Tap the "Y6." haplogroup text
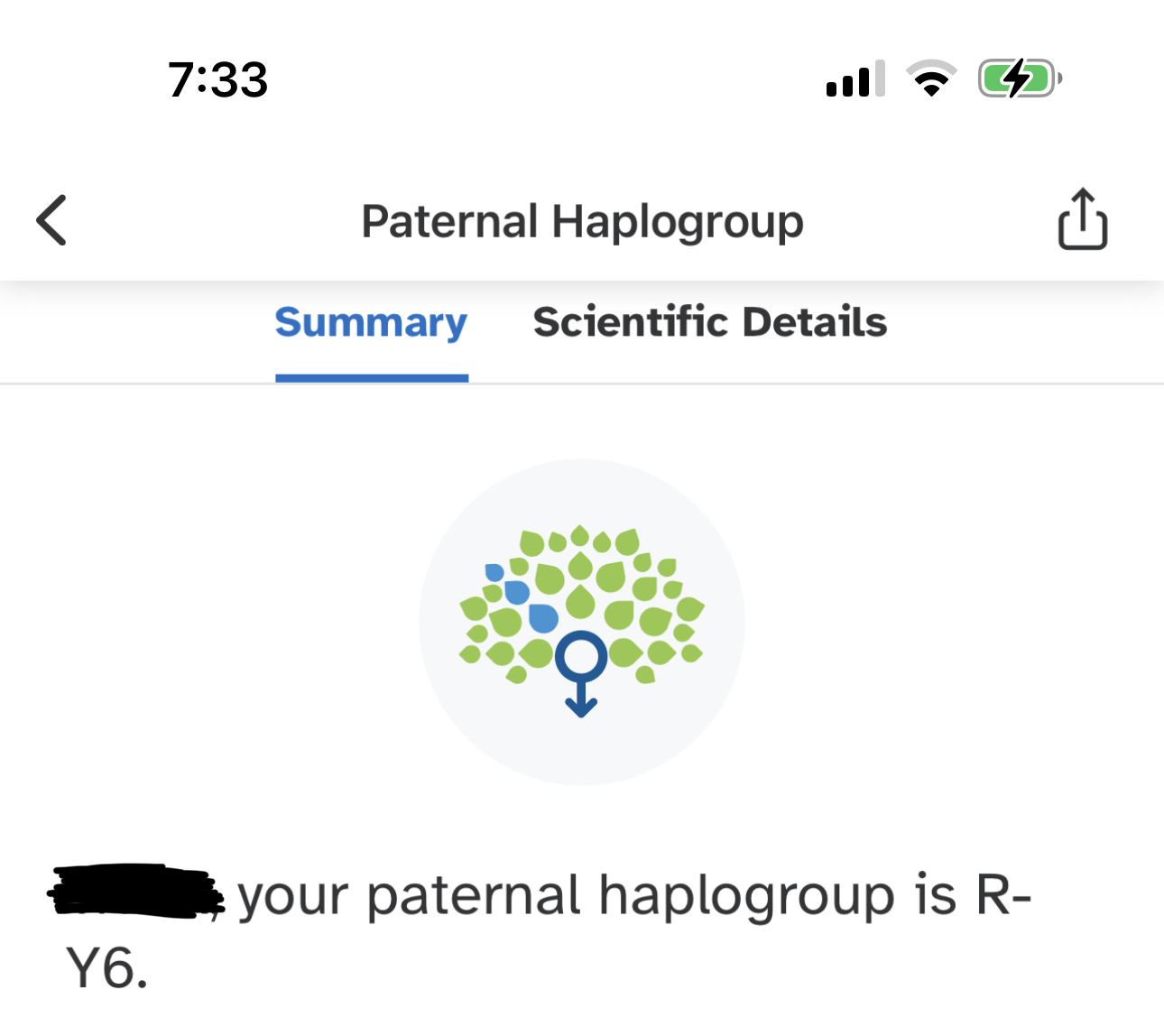The height and width of the screenshot is (1036, 1164). pyautogui.click(x=106, y=968)
